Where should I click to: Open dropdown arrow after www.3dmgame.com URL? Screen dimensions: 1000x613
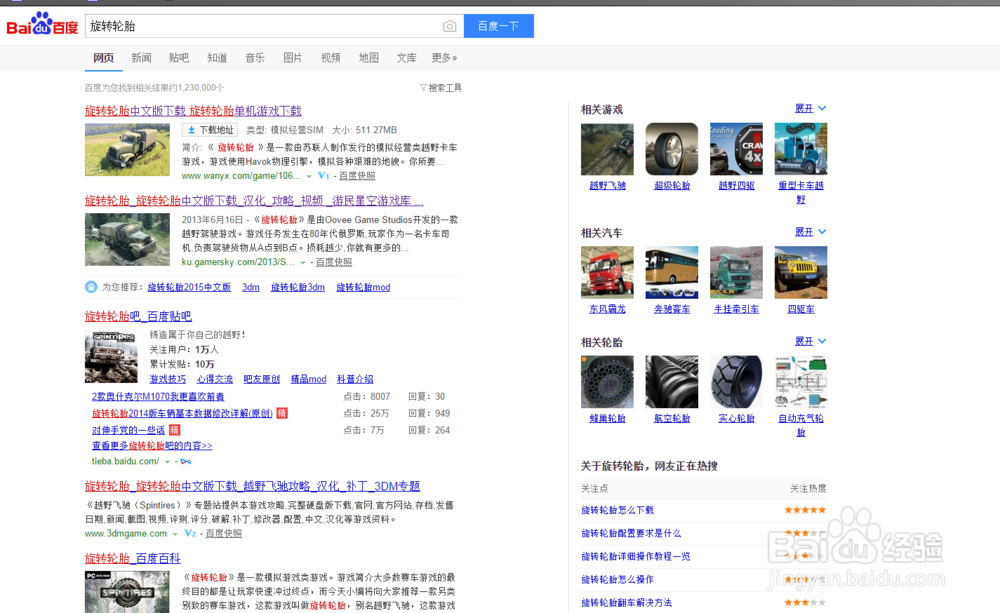(175, 534)
